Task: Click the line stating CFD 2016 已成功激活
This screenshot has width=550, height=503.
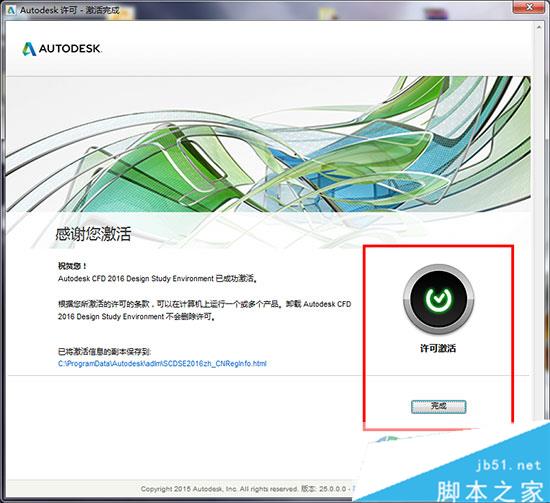Action: click(x=157, y=279)
